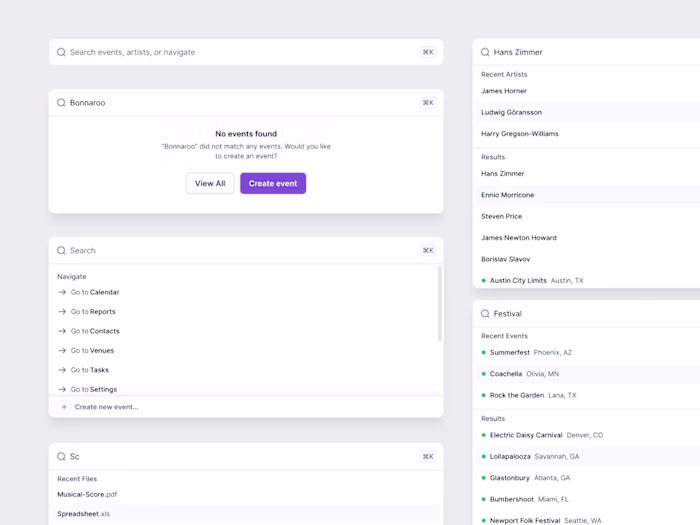This screenshot has height=525, width=700.
Task: Open recent file Spreadsheet.xls
Action: click(246, 514)
